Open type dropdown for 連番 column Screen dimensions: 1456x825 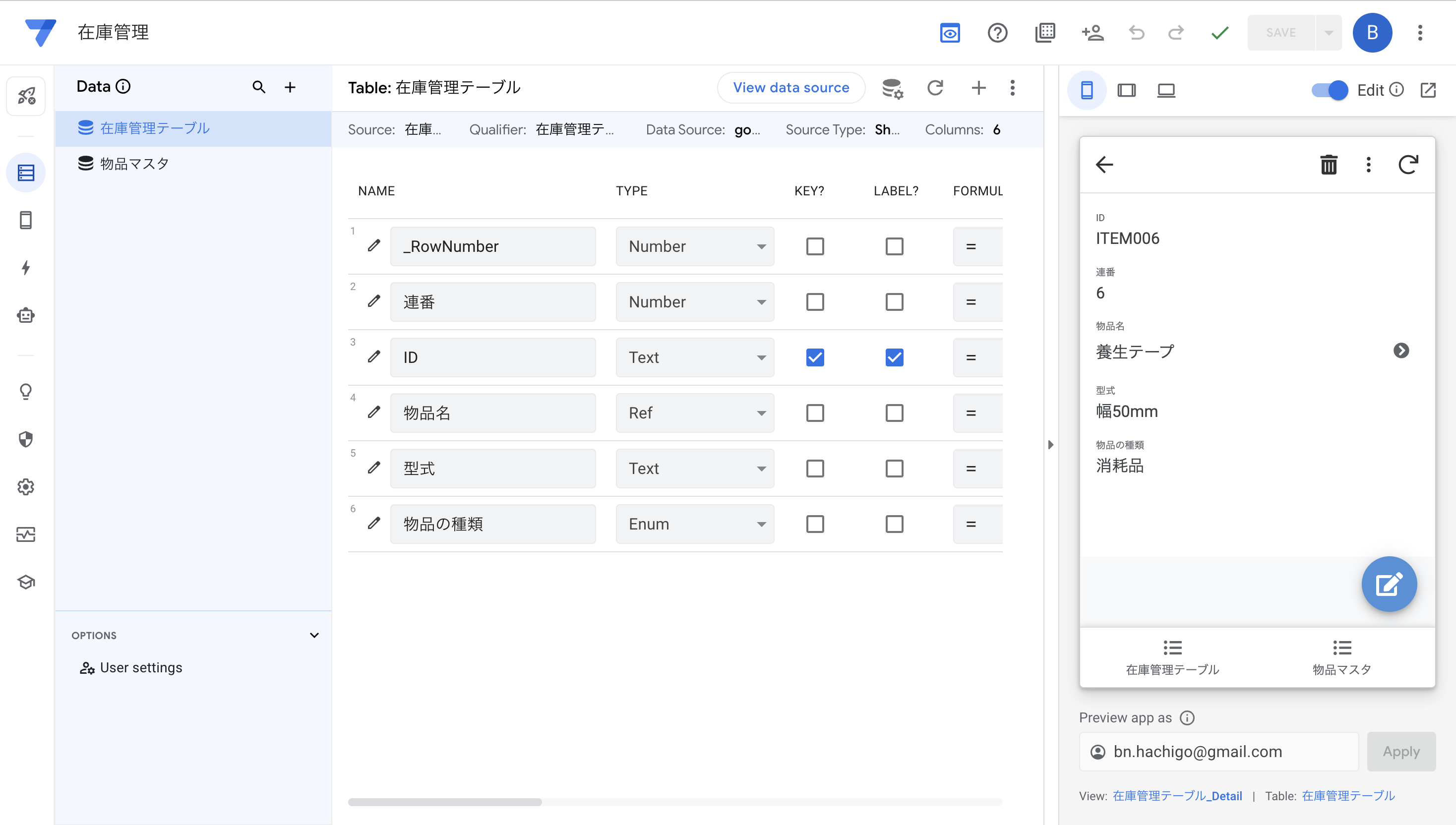694,302
